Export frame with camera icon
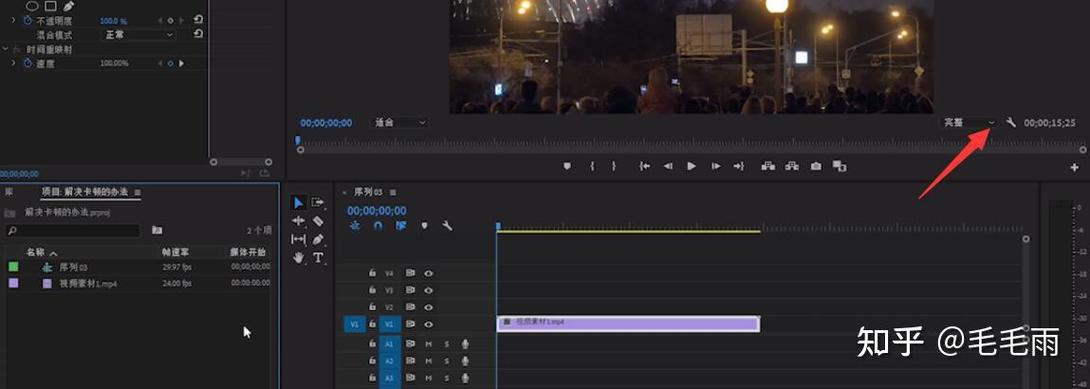The image size is (1090, 389). (x=816, y=166)
